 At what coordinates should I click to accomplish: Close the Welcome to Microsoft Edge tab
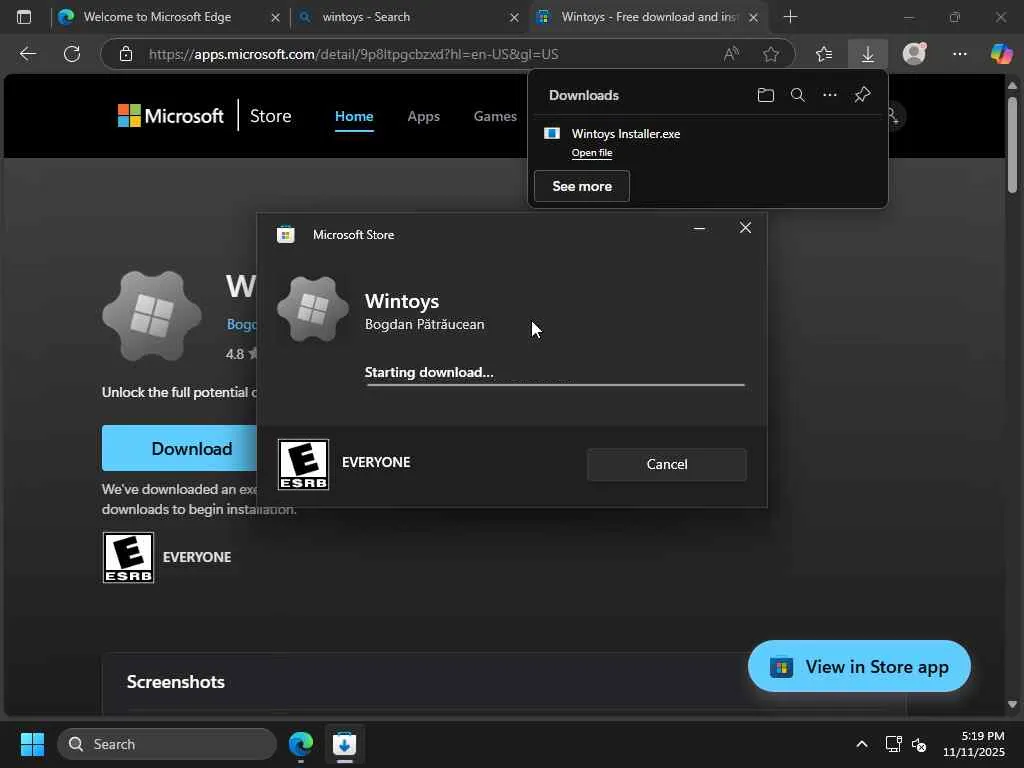click(x=275, y=18)
